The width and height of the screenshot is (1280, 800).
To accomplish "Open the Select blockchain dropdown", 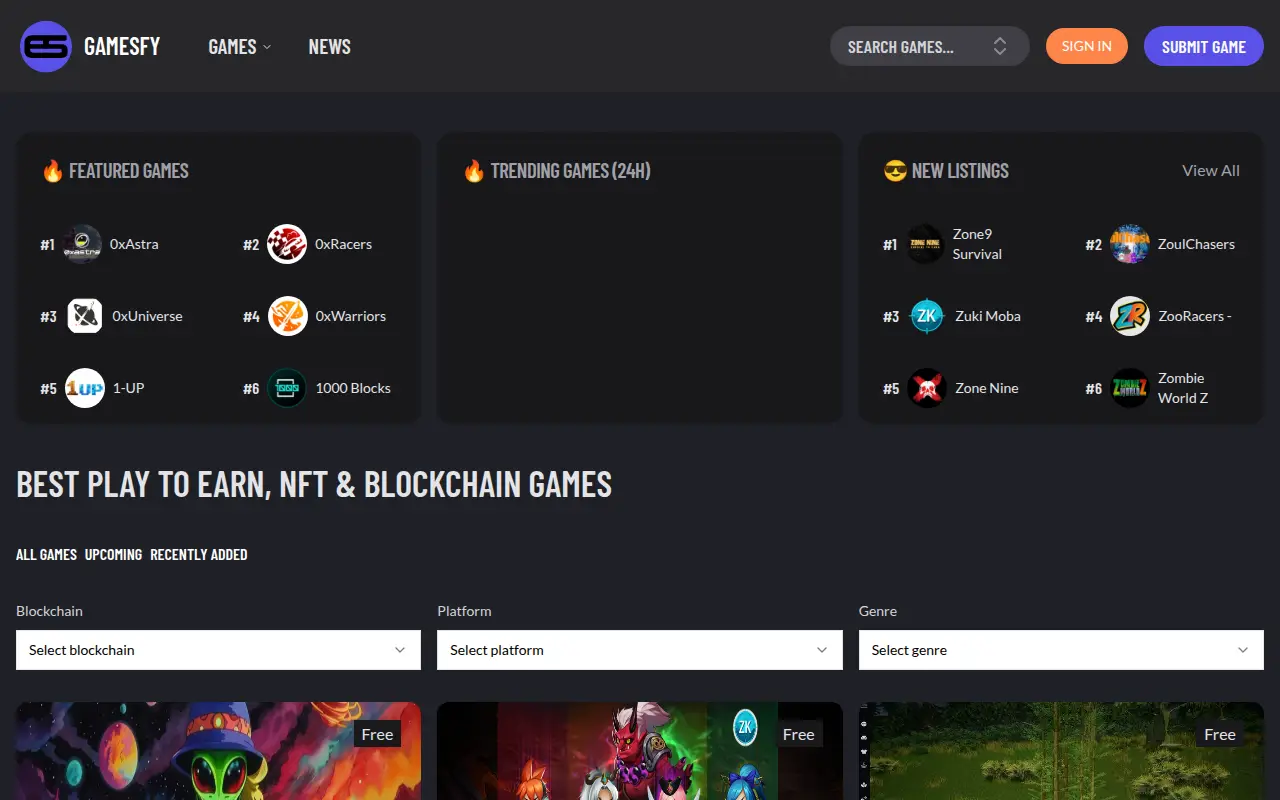I will pos(218,650).
